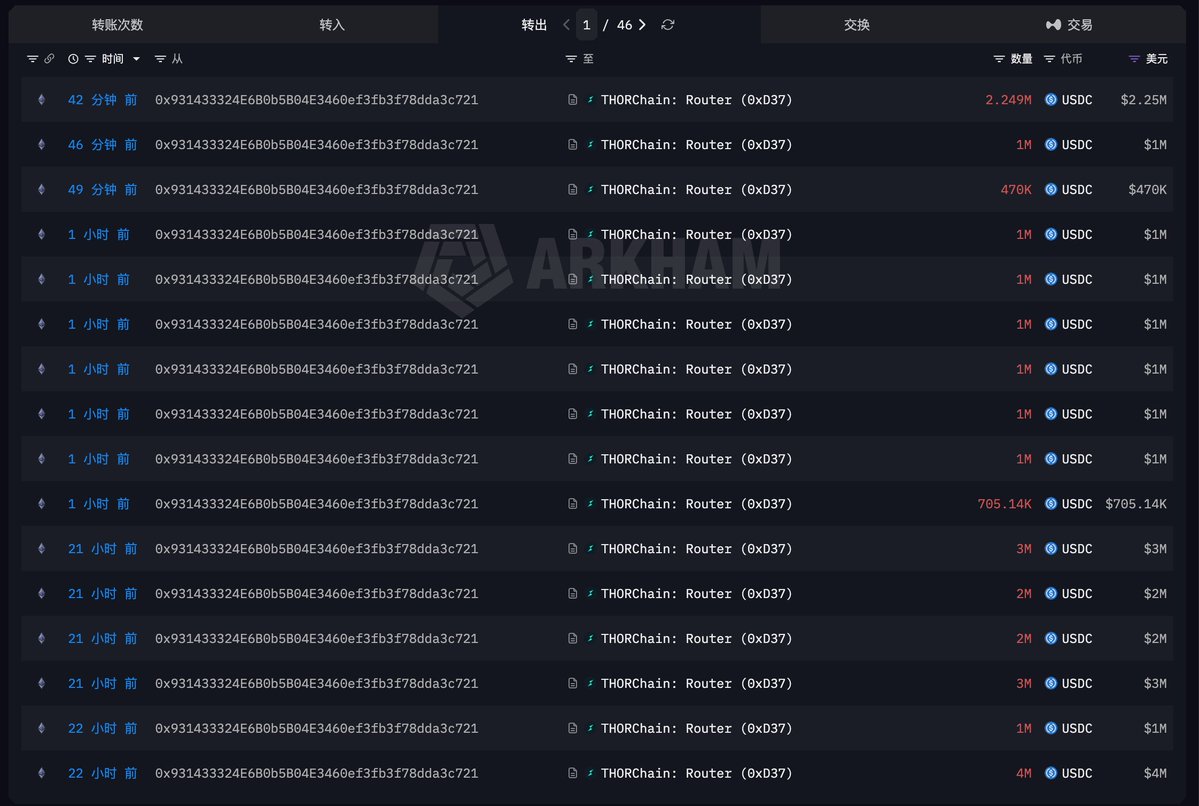
Task: Click the 4M amount value
Action: (x=1023, y=773)
